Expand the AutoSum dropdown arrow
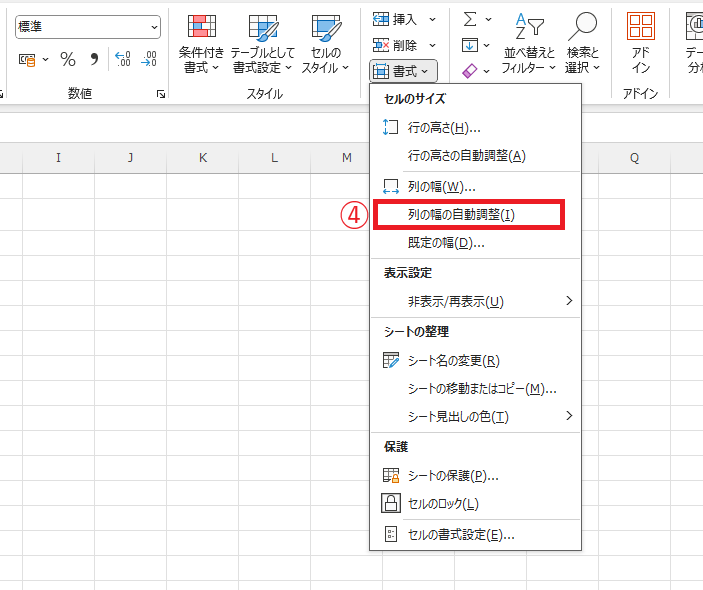Screen dimensions: 703x590 coord(489,19)
